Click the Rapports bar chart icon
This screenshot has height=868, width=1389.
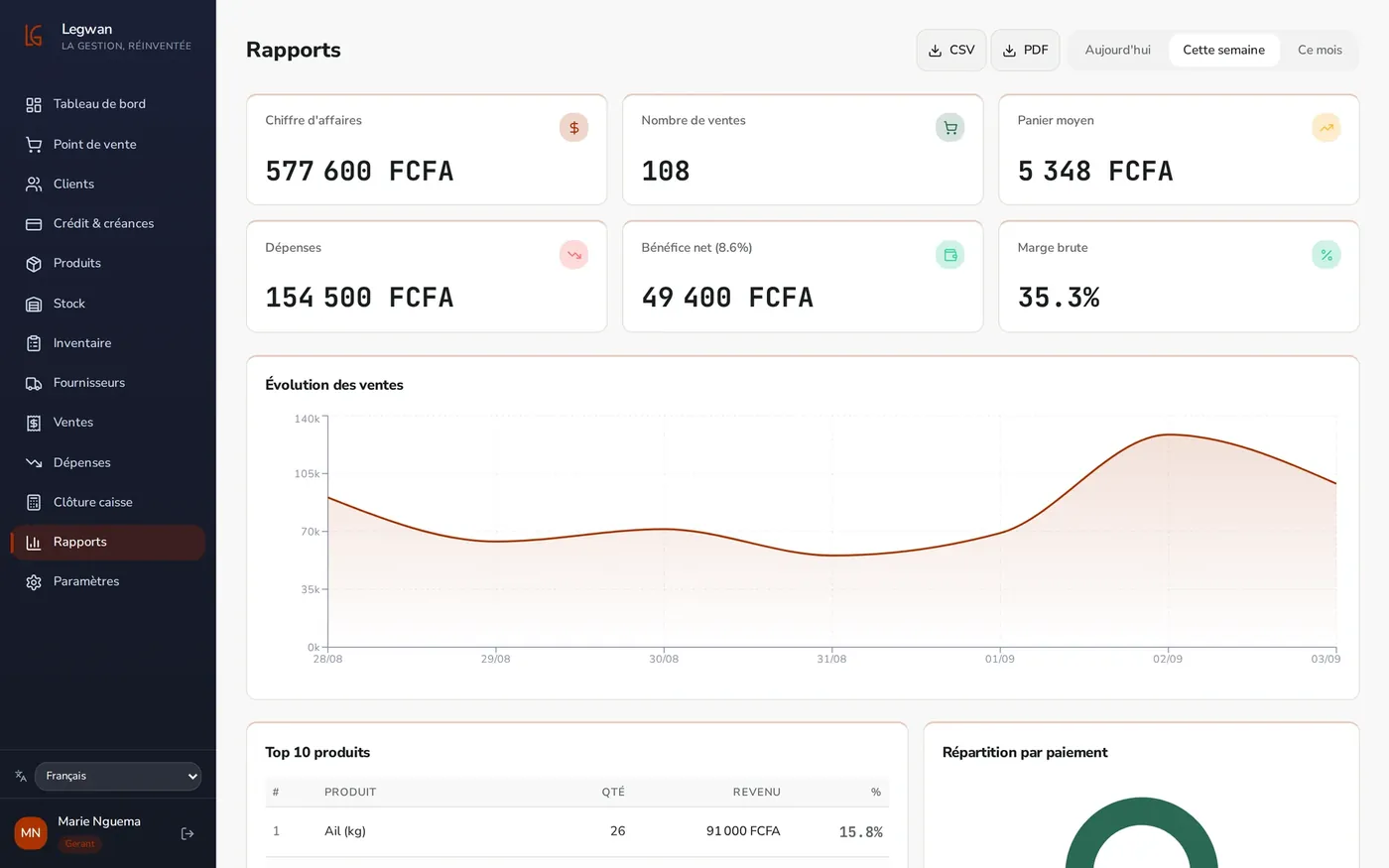pyautogui.click(x=34, y=543)
